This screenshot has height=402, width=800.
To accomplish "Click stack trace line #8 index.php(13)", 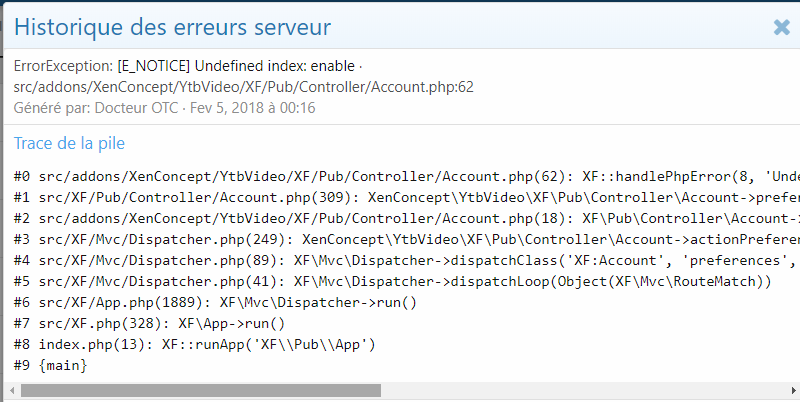I will pyautogui.click(x=195, y=345).
